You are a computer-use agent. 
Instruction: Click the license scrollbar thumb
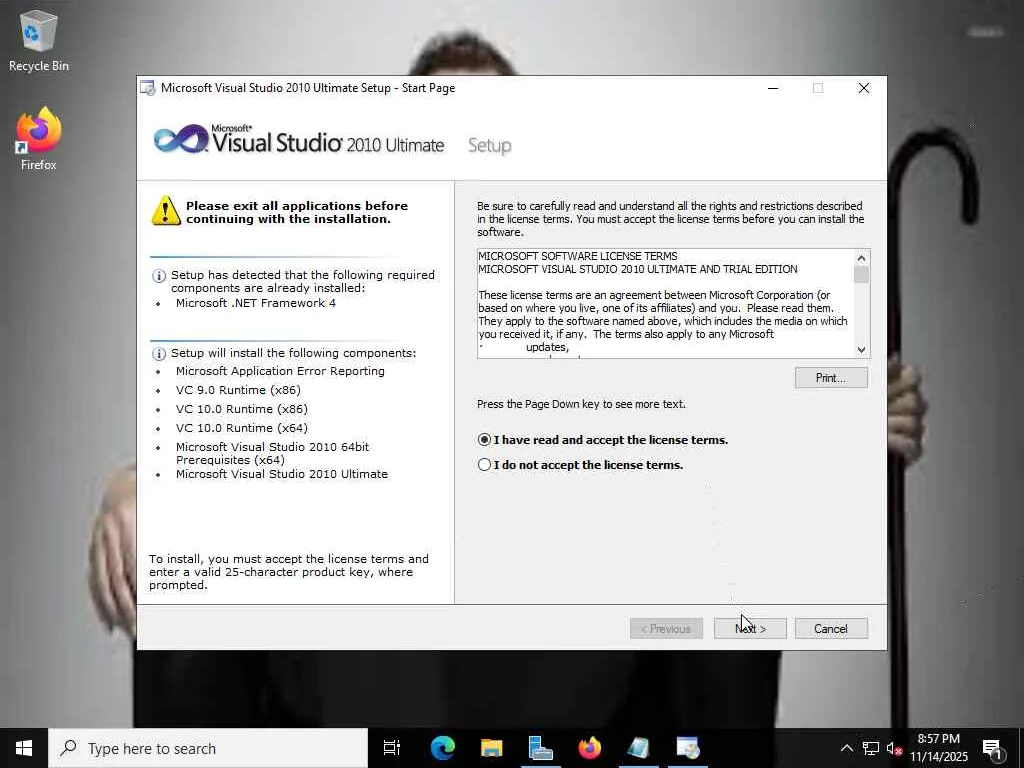(x=861, y=275)
